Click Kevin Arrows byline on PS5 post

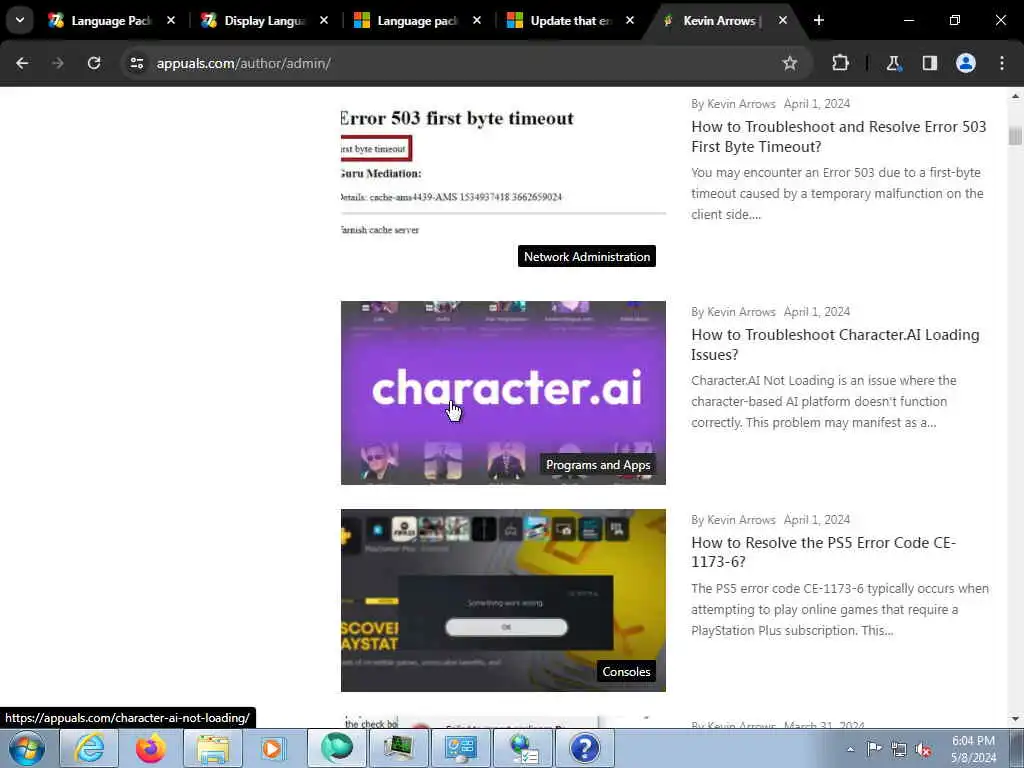point(741,520)
